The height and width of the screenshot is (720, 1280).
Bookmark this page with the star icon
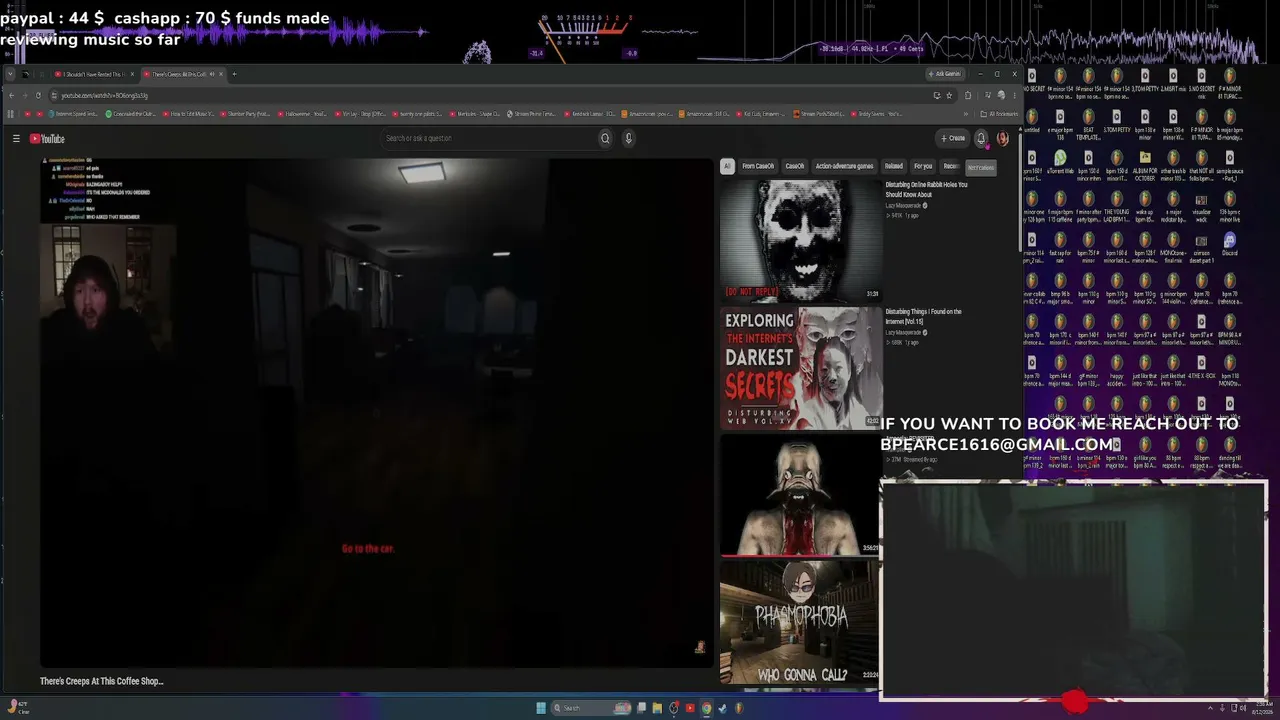(949, 95)
